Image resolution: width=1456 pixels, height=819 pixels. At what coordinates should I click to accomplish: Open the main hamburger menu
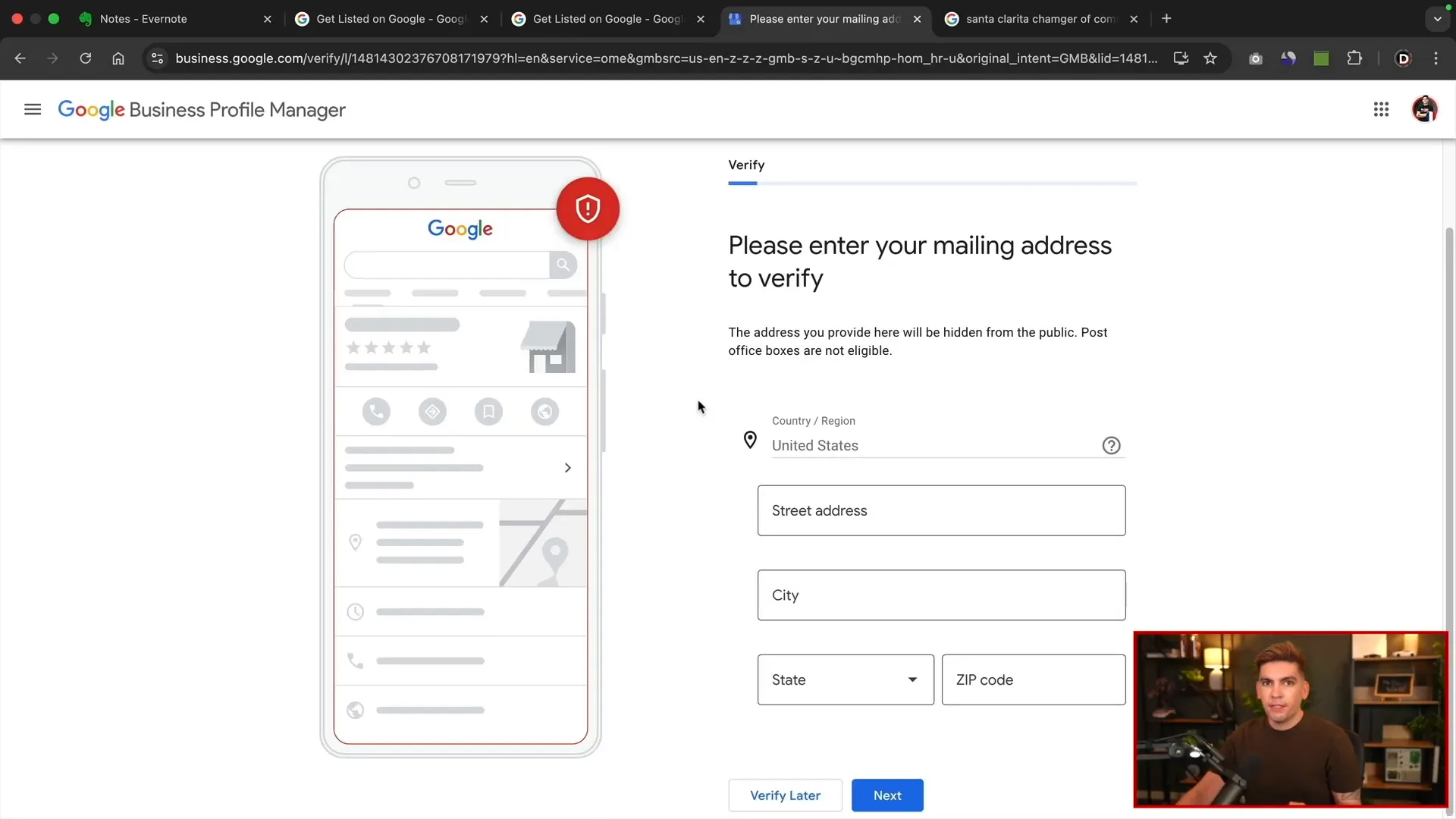pos(32,110)
